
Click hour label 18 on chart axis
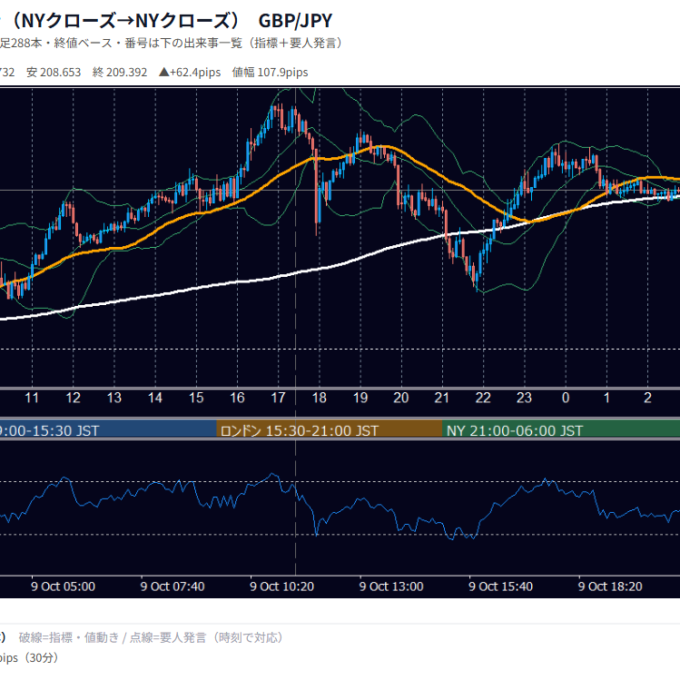click(x=319, y=398)
